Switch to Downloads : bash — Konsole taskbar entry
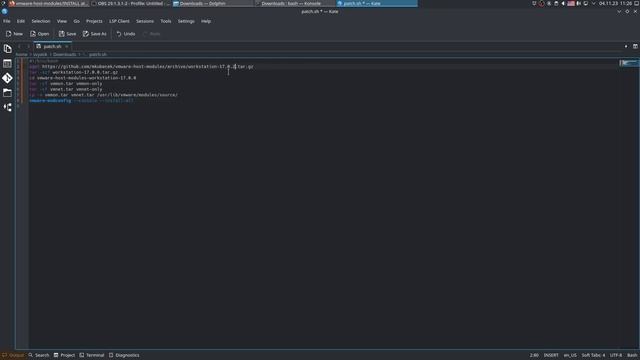 tap(295, 3)
